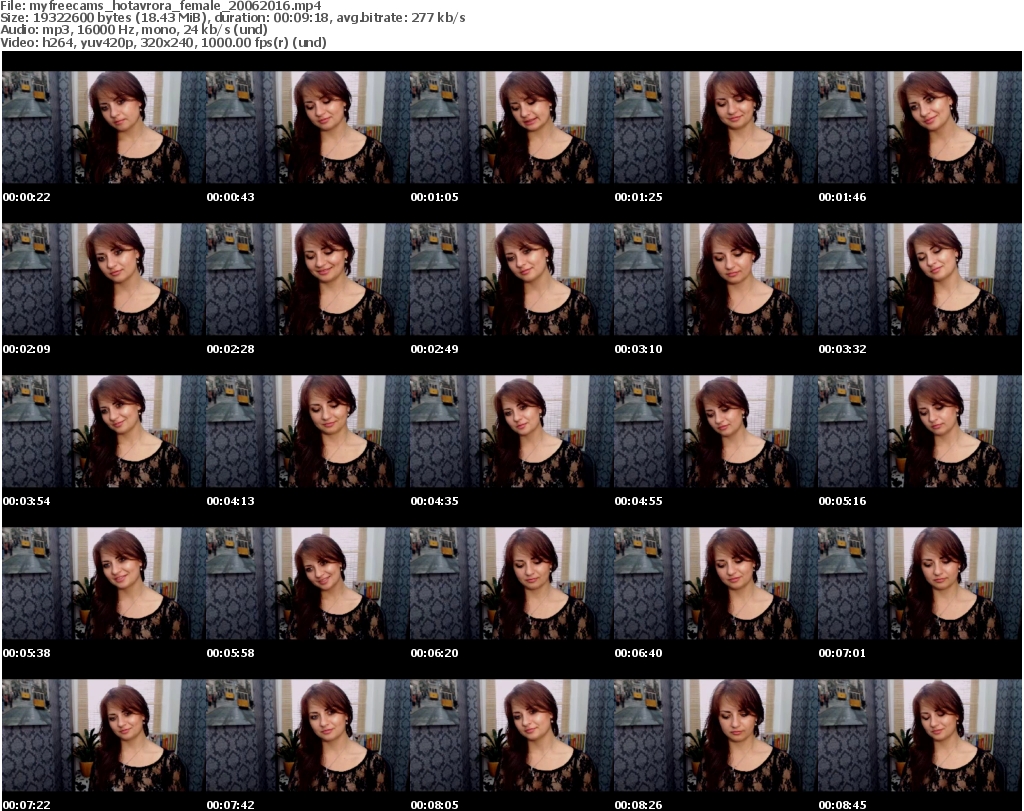Screen dimensions: 1024x811
Task: Click the timestamp text 00:08:45
Action: click(x=842, y=805)
